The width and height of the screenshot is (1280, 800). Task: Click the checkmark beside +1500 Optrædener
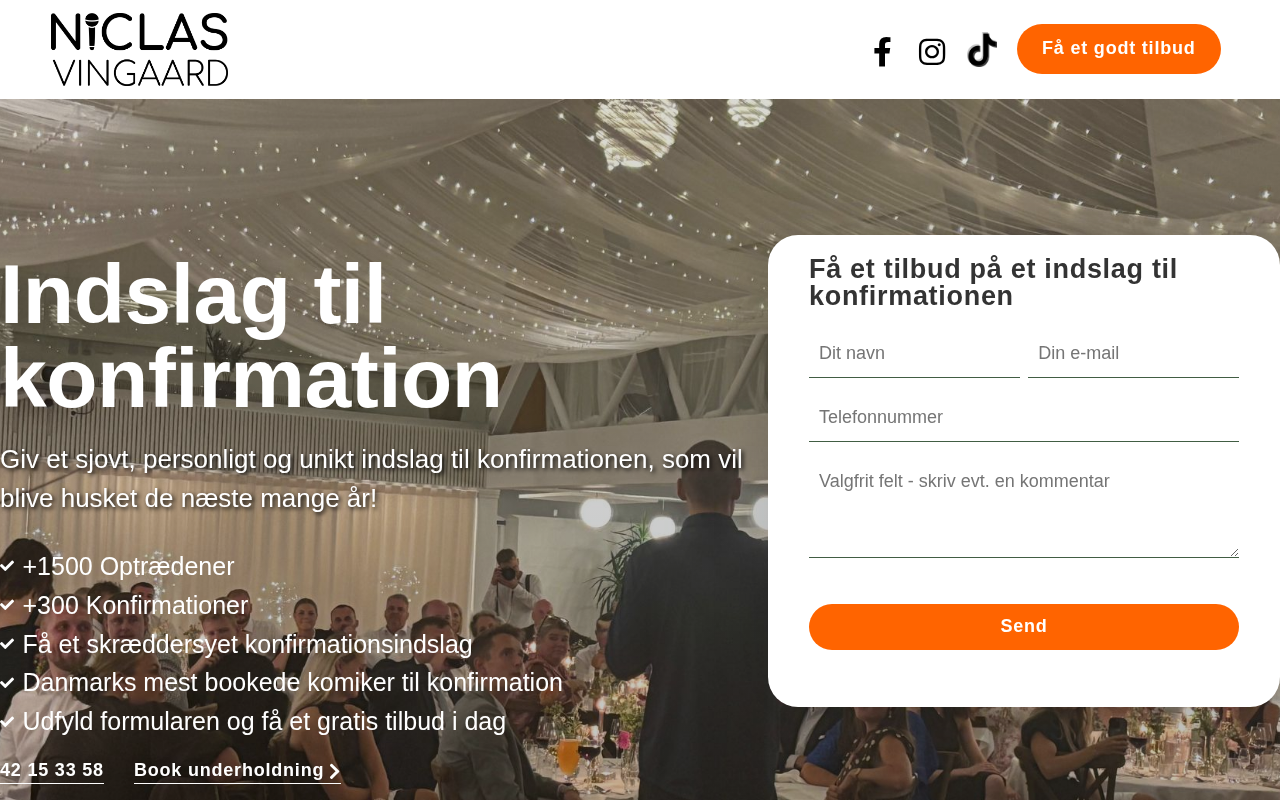pyautogui.click(x=7, y=566)
